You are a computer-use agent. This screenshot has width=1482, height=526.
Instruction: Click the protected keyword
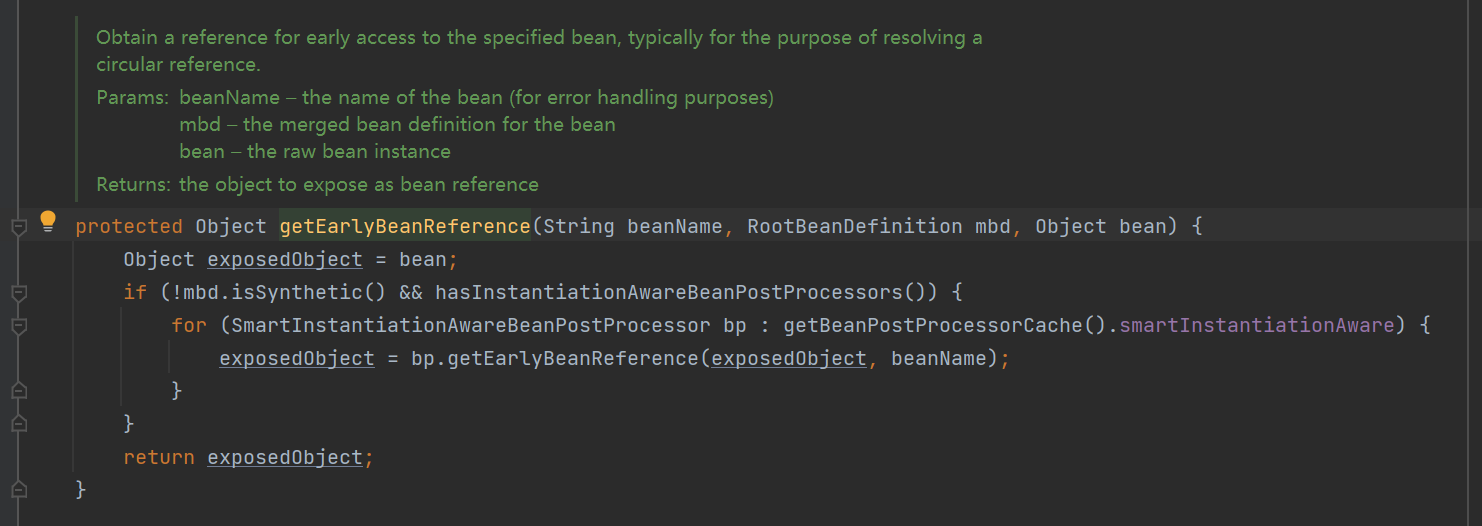pos(129,226)
